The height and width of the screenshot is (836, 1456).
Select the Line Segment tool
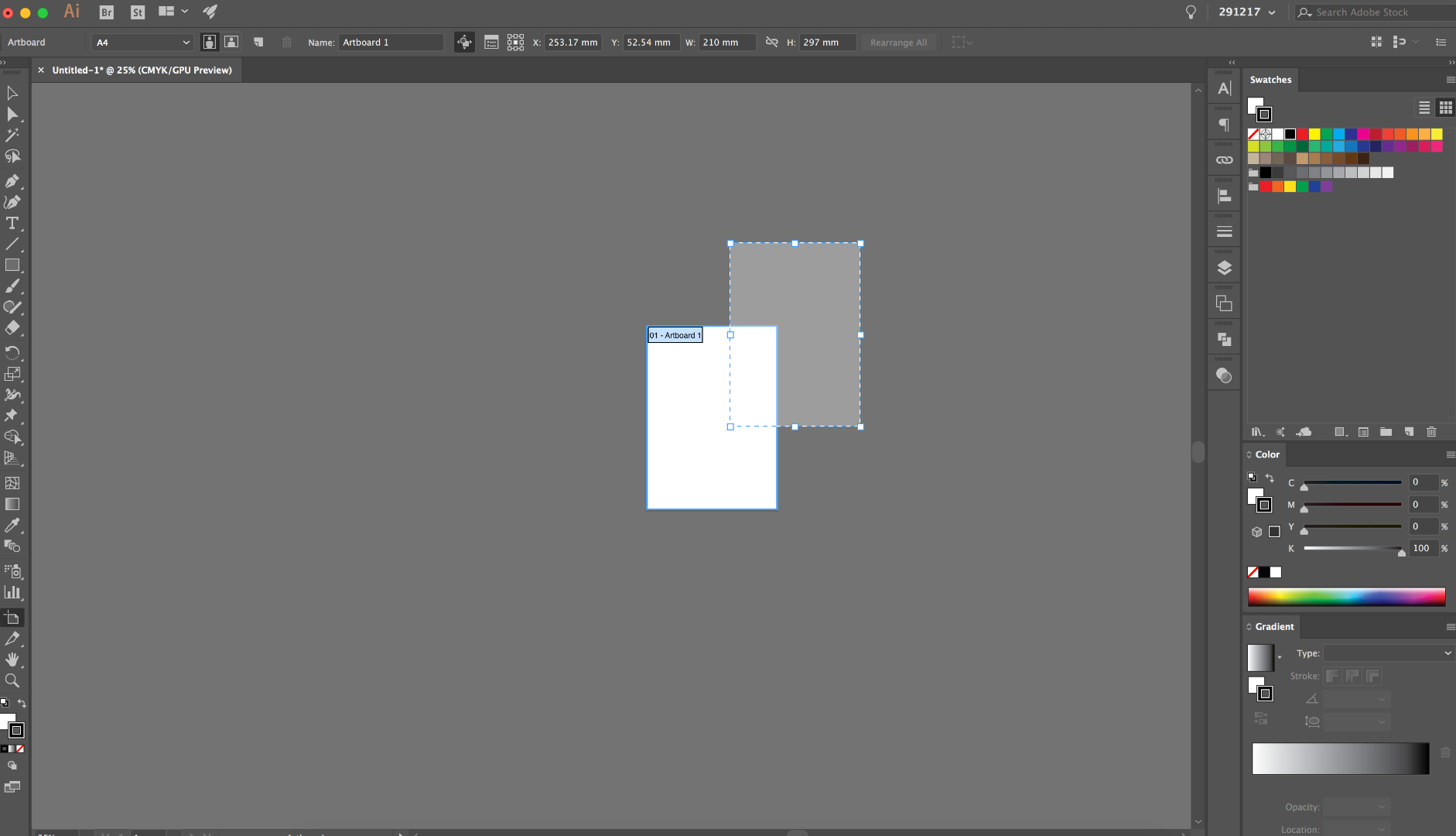(x=12, y=245)
